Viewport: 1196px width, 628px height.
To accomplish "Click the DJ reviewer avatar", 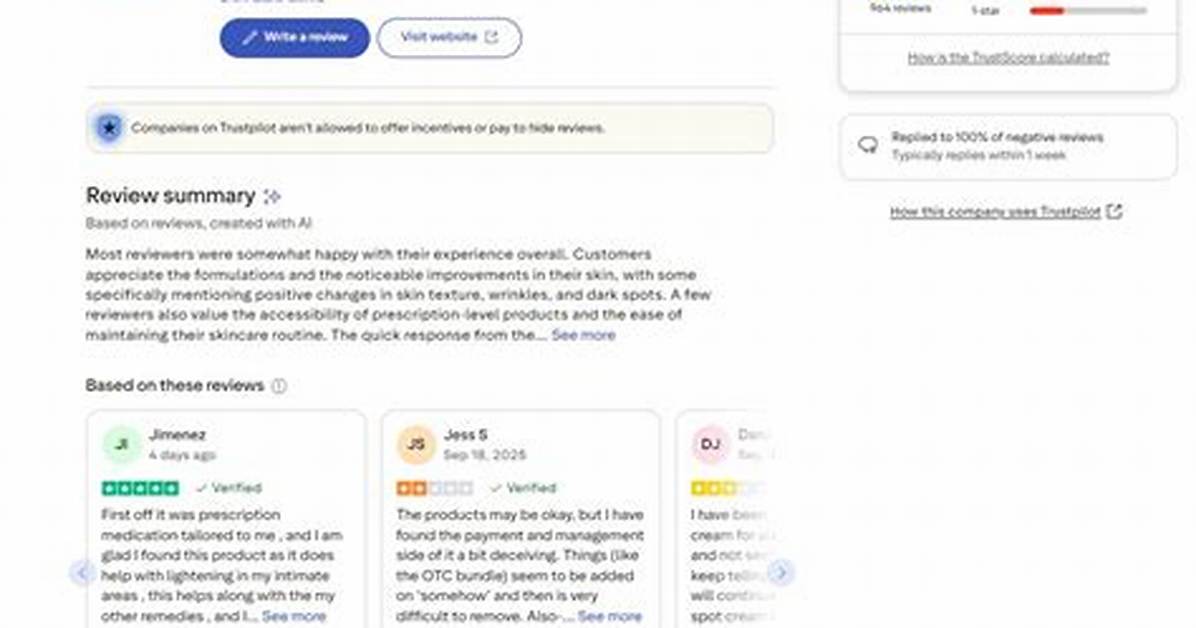I will (710, 444).
